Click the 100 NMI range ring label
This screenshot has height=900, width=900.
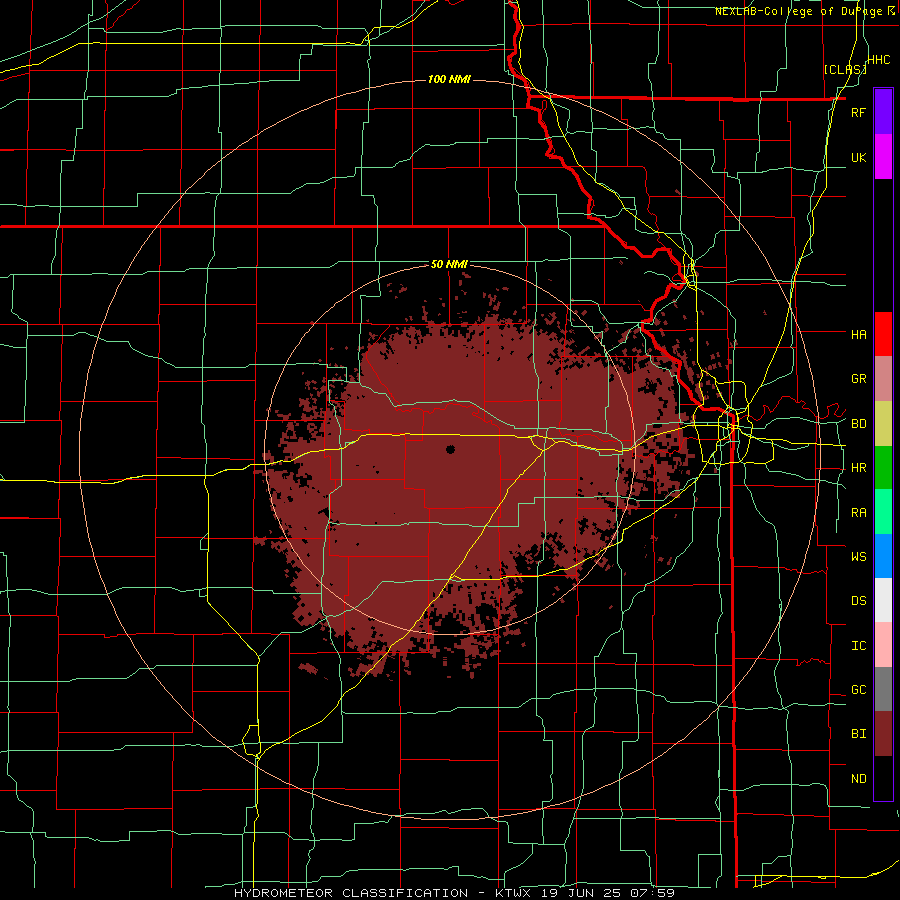(449, 79)
